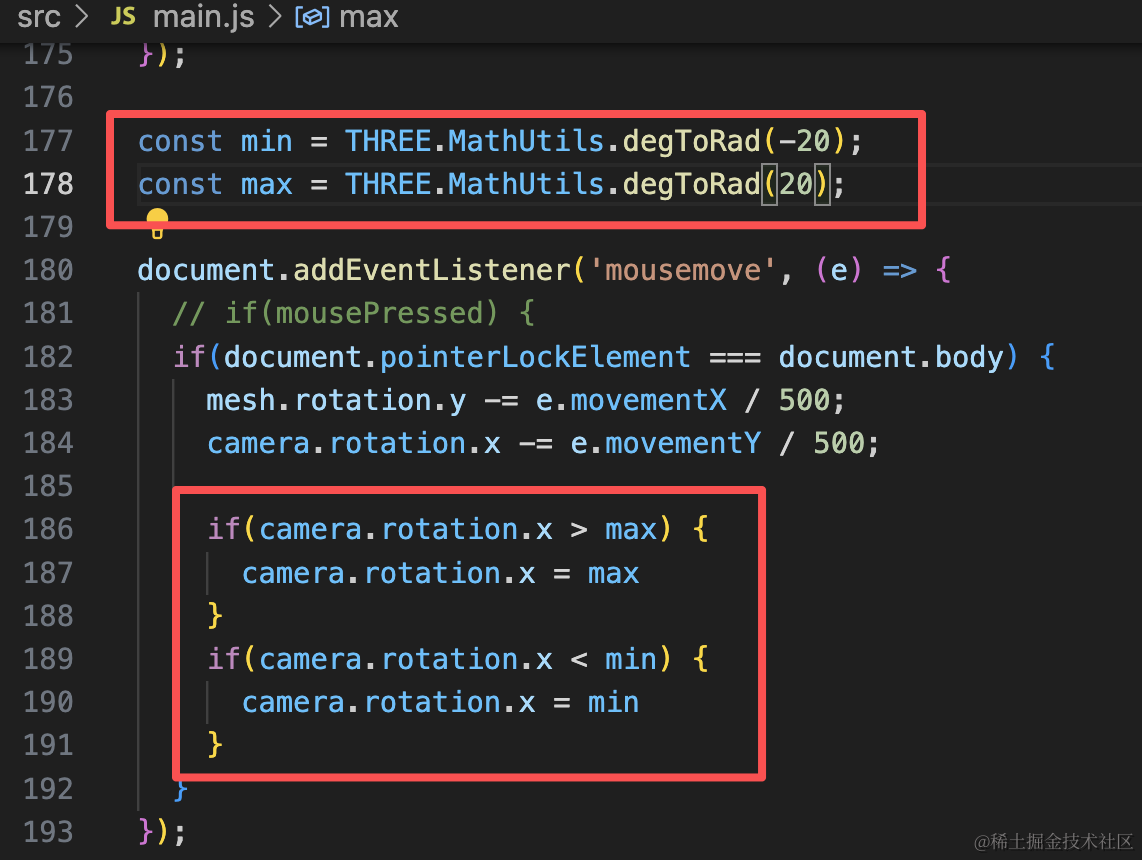Open main.js in the breadcrumb path
This screenshot has height=860, width=1142.
pyautogui.click(x=203, y=17)
